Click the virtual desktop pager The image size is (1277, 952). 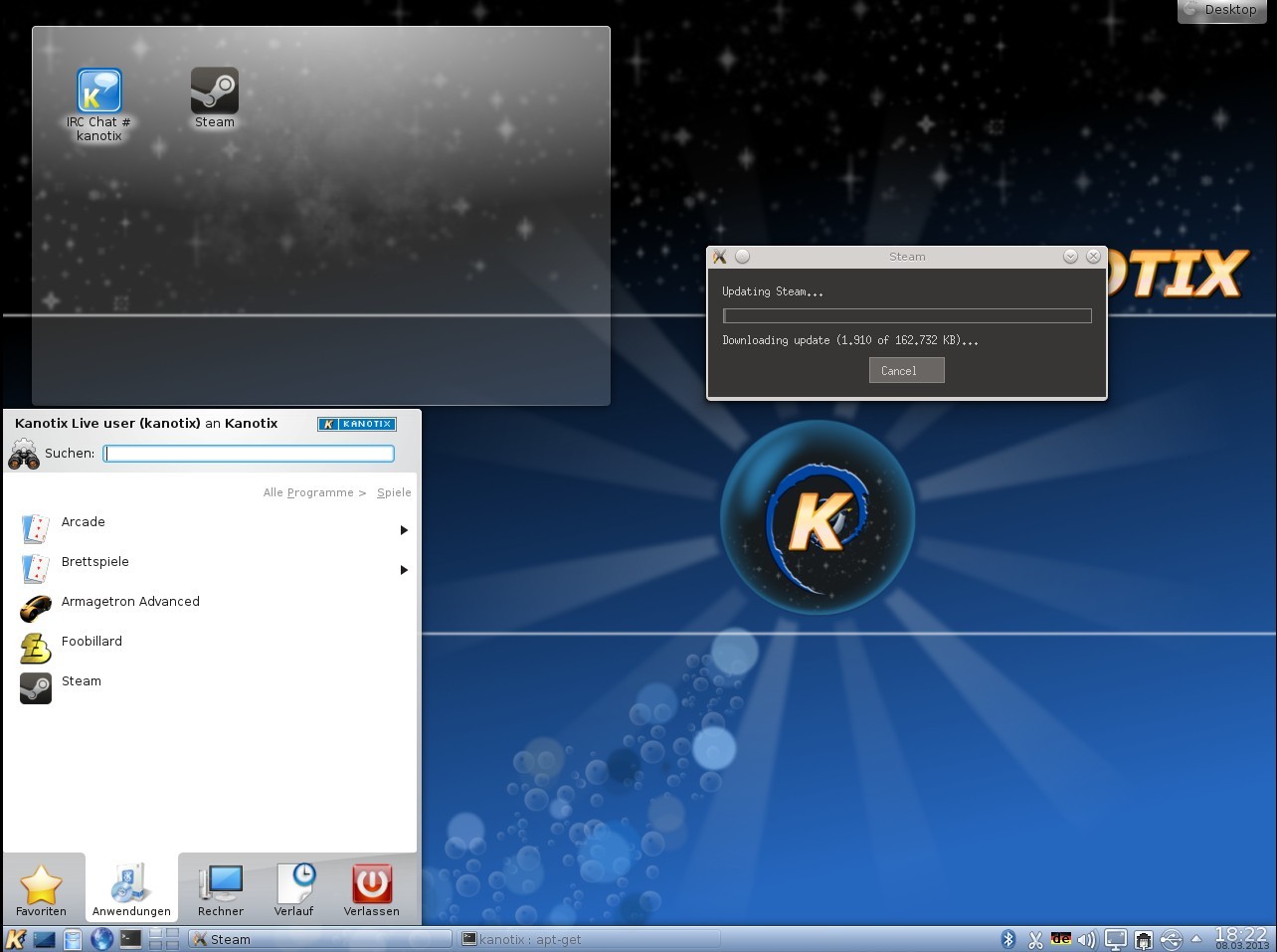coord(164,939)
